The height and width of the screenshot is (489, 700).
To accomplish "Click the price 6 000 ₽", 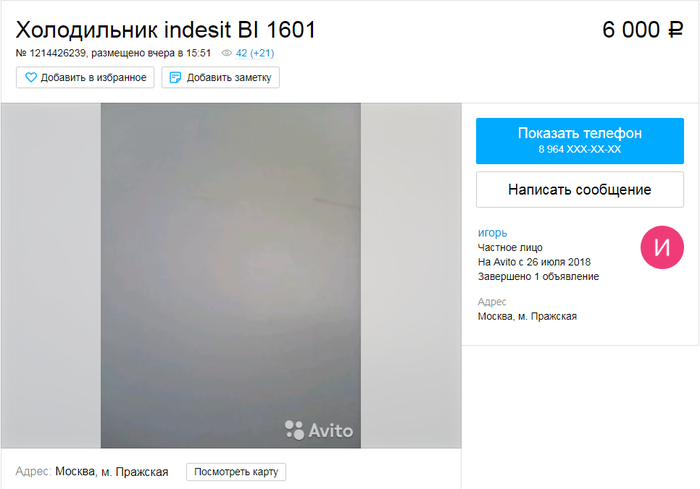I will [642, 30].
